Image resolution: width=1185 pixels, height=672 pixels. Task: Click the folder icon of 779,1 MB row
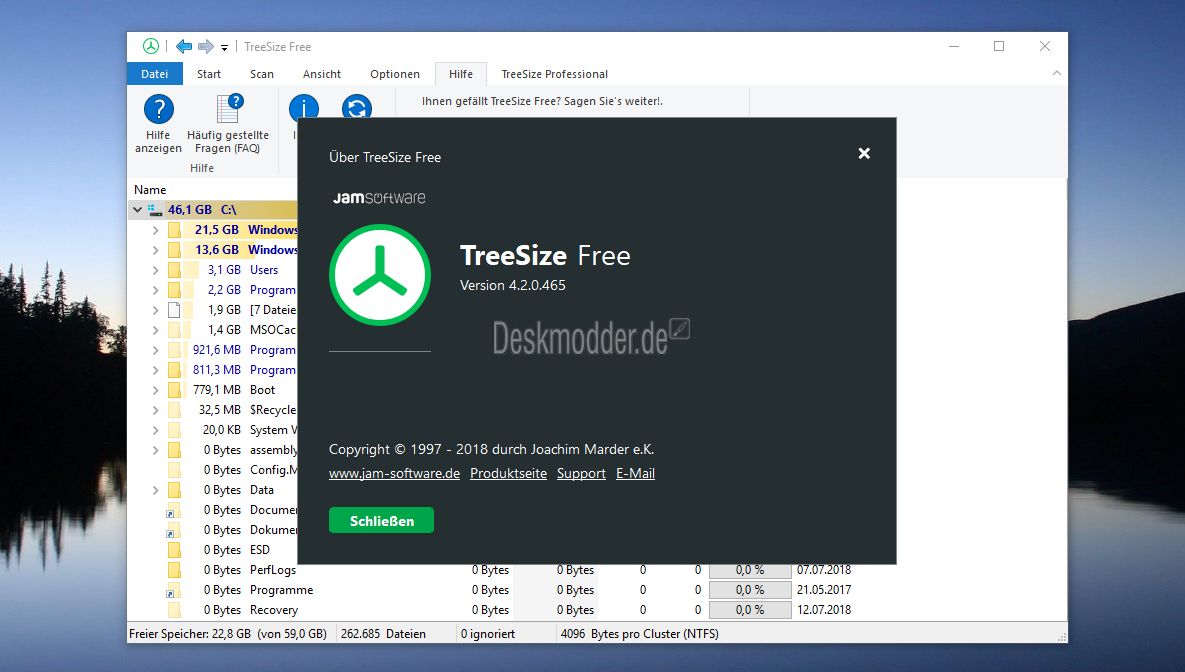click(x=175, y=390)
